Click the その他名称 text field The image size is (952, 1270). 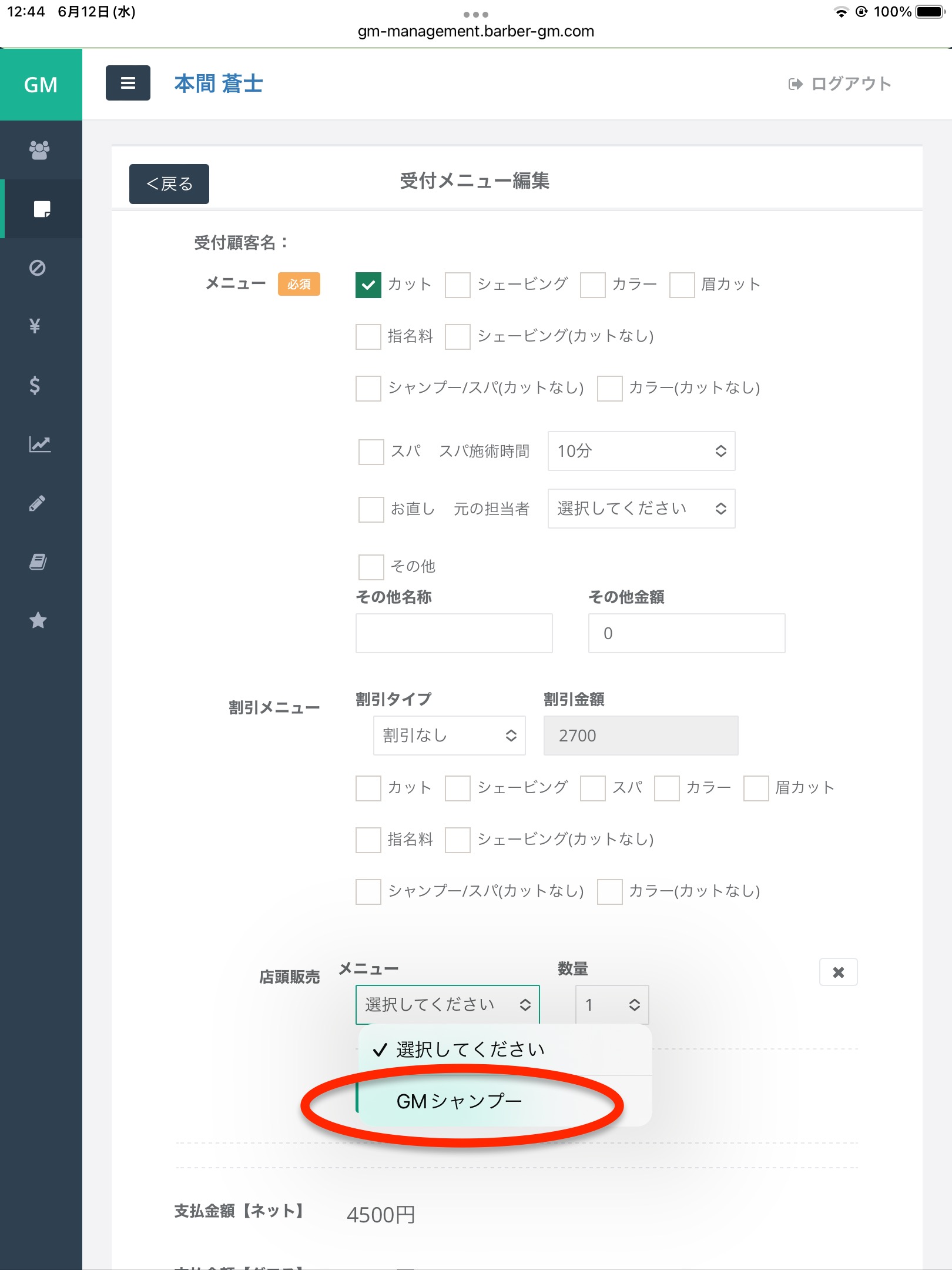(x=454, y=633)
